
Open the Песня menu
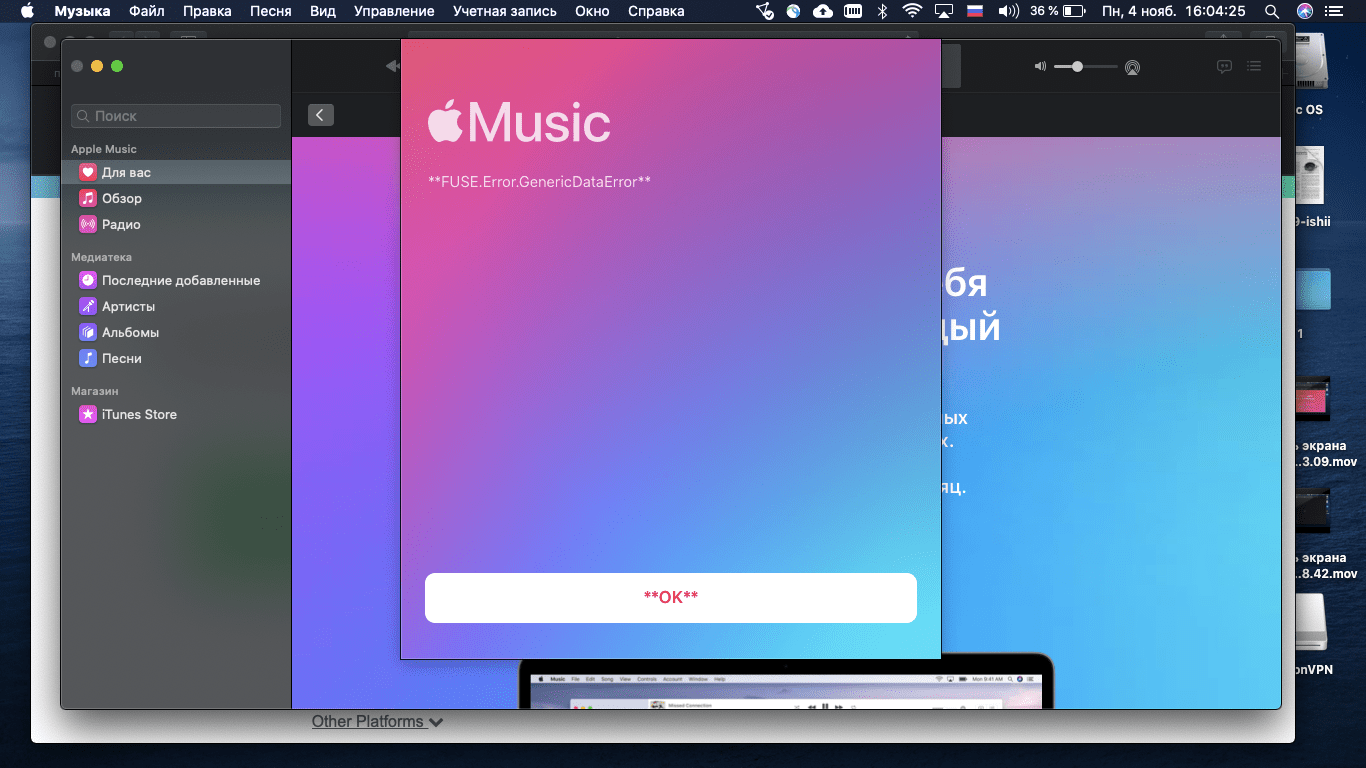pos(271,11)
